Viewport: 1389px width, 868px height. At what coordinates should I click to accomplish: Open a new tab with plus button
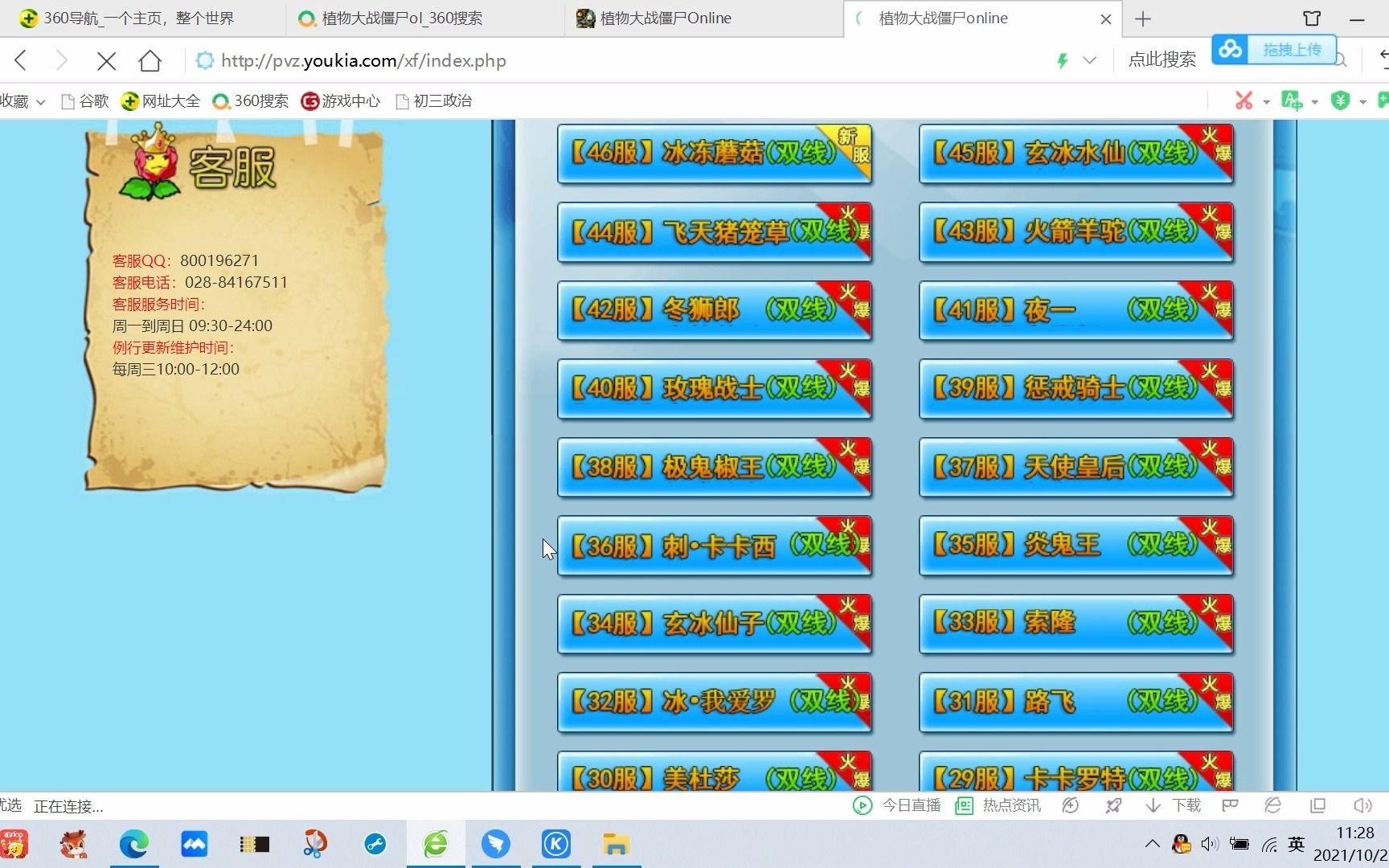tap(1143, 18)
